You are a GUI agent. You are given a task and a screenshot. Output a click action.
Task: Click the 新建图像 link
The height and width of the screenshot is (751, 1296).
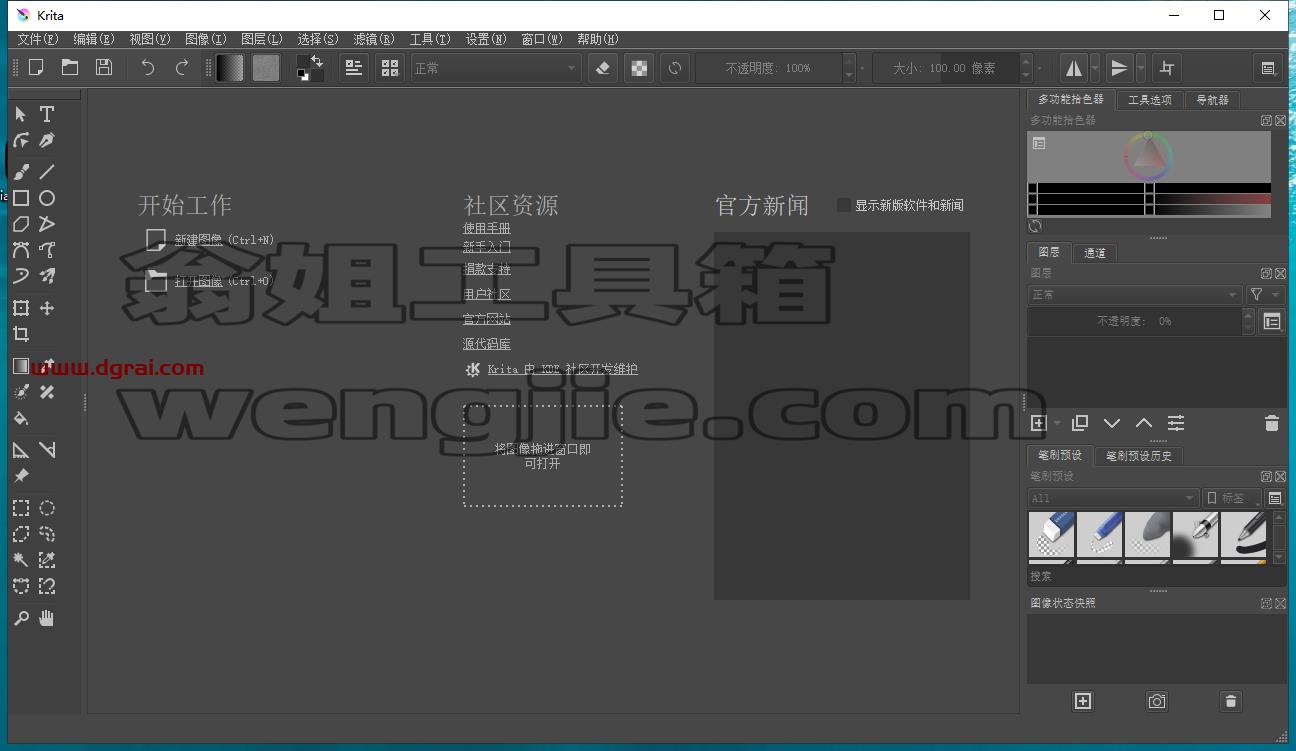point(198,240)
